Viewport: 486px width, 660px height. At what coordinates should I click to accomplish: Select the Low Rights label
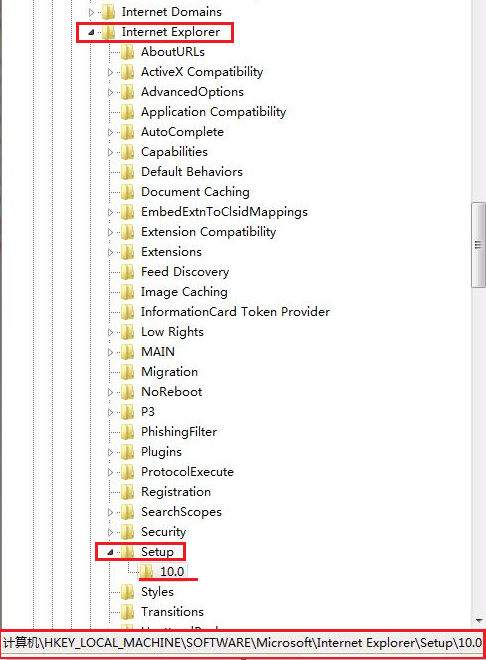click(x=172, y=332)
